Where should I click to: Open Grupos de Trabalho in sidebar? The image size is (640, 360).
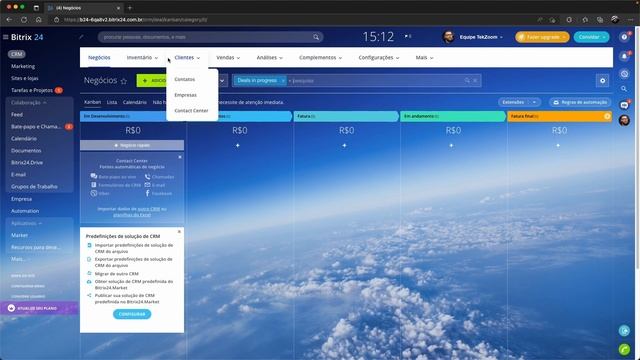click(x=34, y=187)
